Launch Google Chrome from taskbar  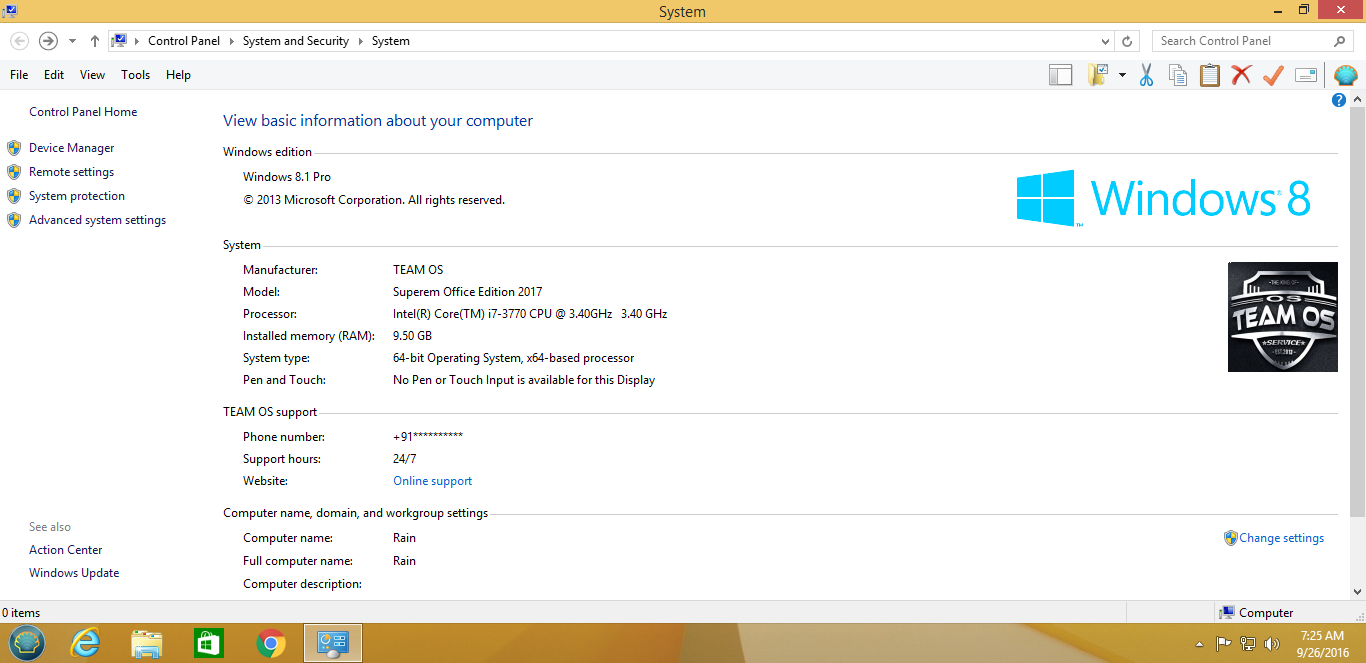point(270,643)
